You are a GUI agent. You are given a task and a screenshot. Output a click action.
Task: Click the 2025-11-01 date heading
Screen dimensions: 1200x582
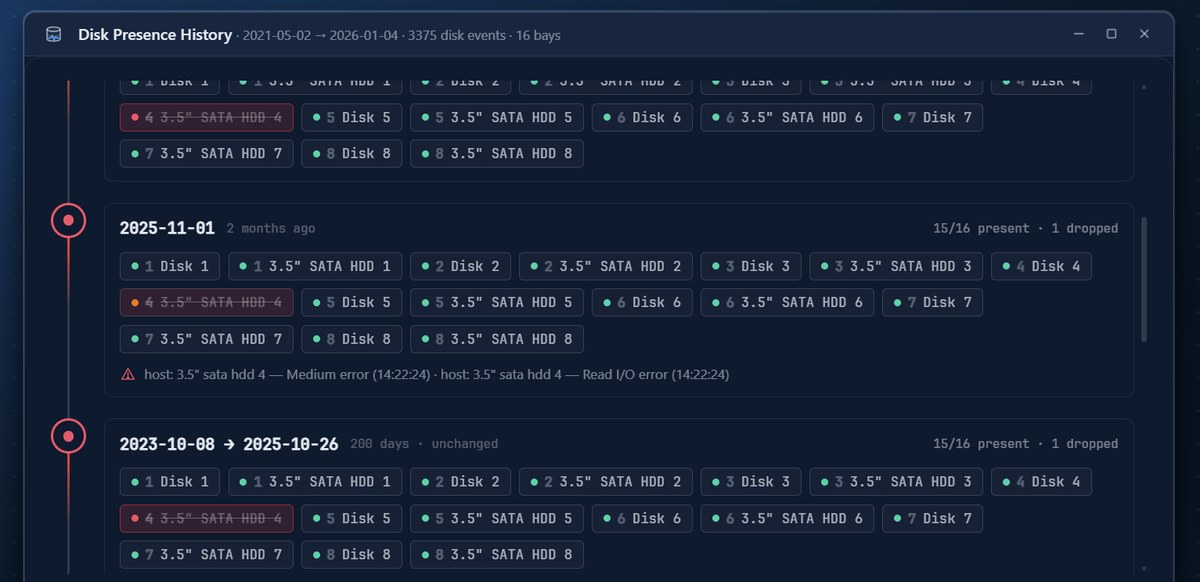click(x=167, y=228)
